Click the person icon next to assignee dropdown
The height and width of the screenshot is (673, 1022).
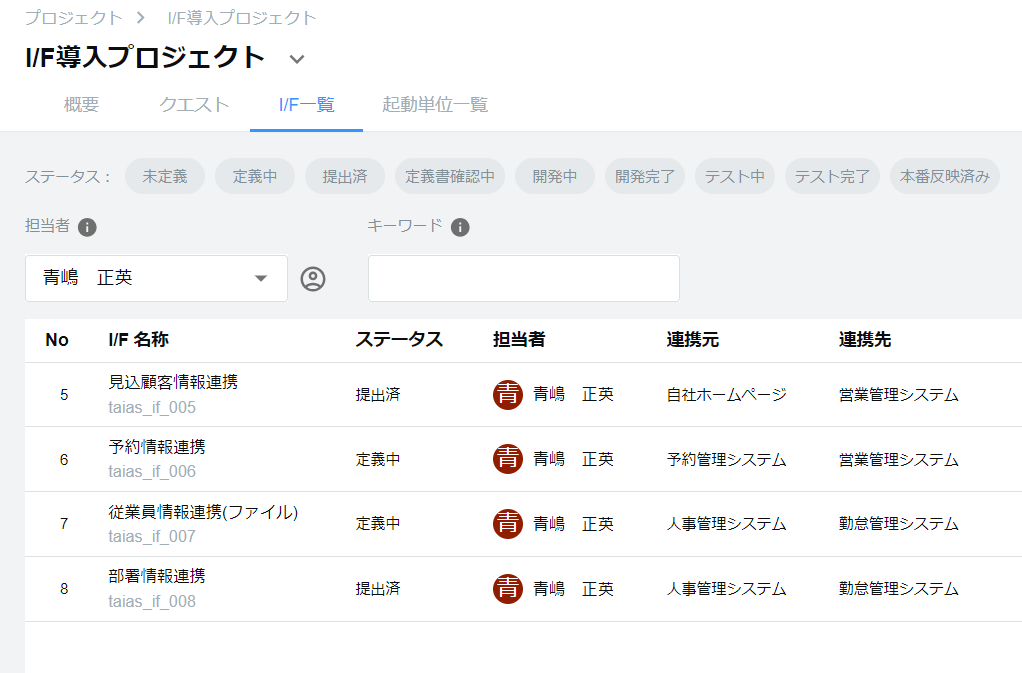click(x=313, y=279)
